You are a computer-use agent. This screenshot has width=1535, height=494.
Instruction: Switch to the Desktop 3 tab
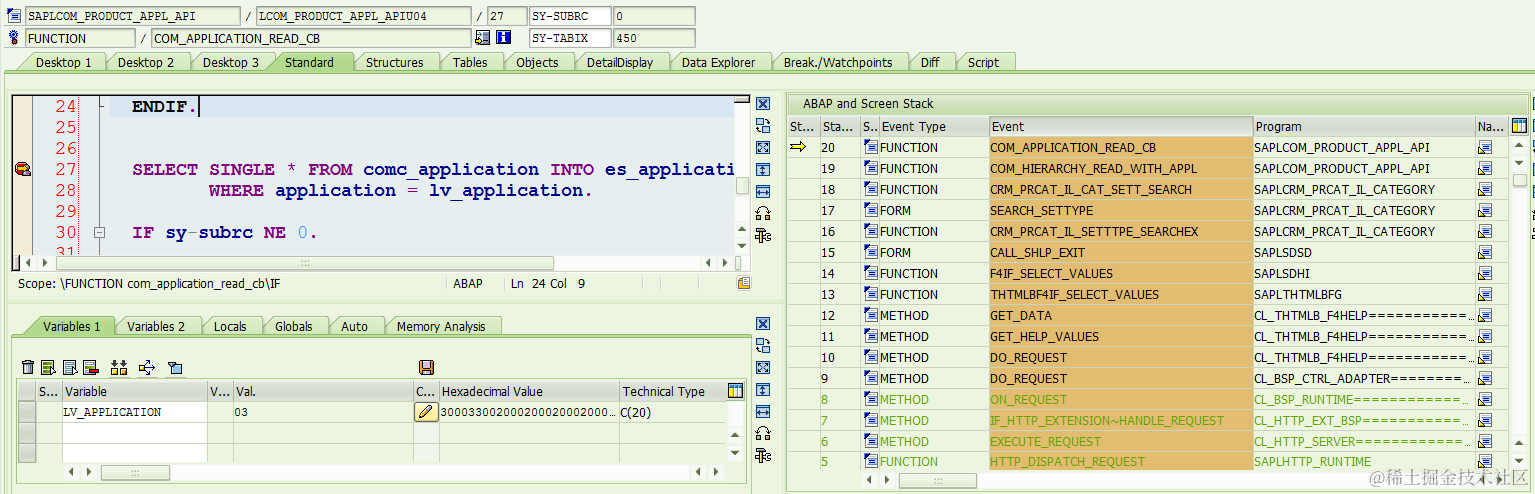(x=231, y=62)
